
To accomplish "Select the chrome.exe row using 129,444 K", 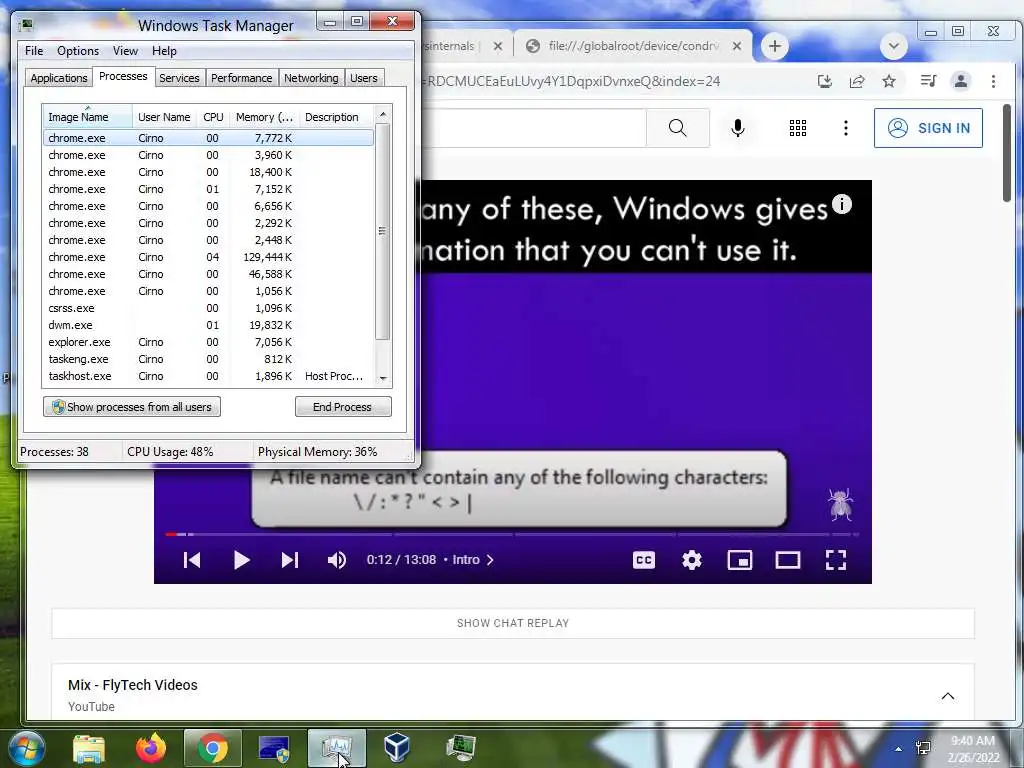I will 208,257.
